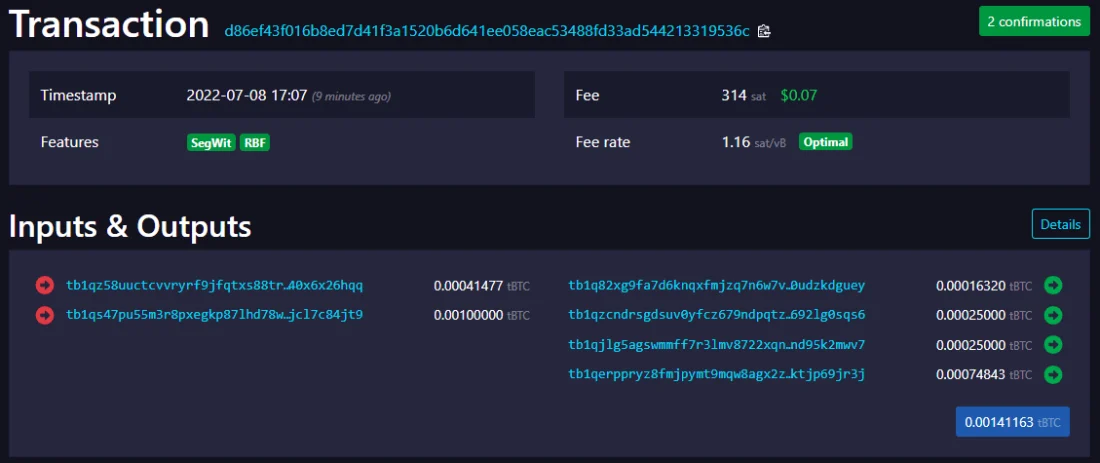Click the RBF feature badge

pyautogui.click(x=255, y=142)
